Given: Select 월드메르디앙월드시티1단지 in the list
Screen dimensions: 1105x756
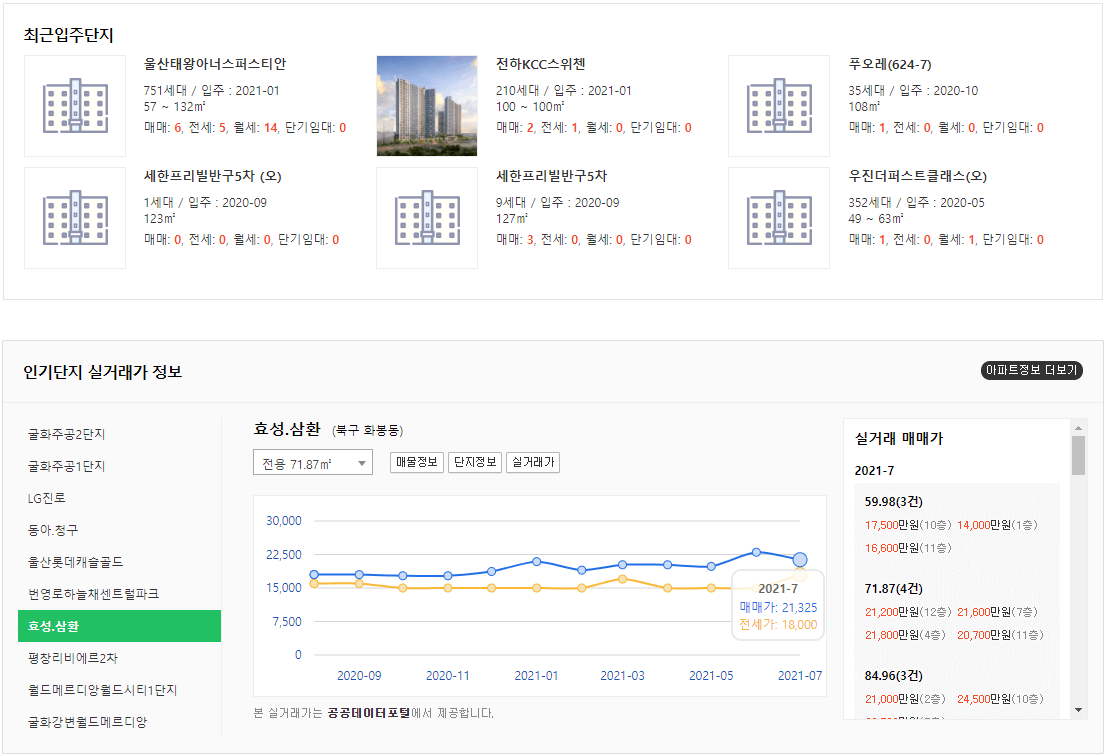Looking at the screenshot, I should [x=102, y=690].
